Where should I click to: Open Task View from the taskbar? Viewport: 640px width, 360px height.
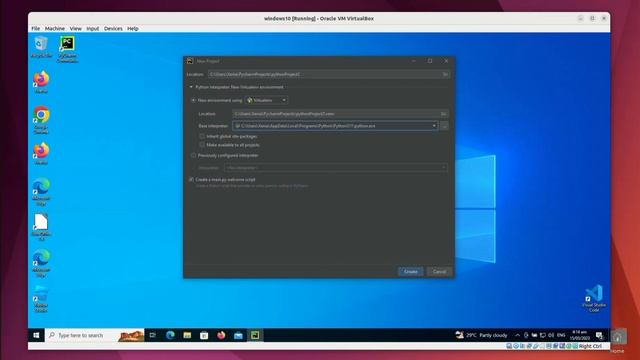coord(153,336)
